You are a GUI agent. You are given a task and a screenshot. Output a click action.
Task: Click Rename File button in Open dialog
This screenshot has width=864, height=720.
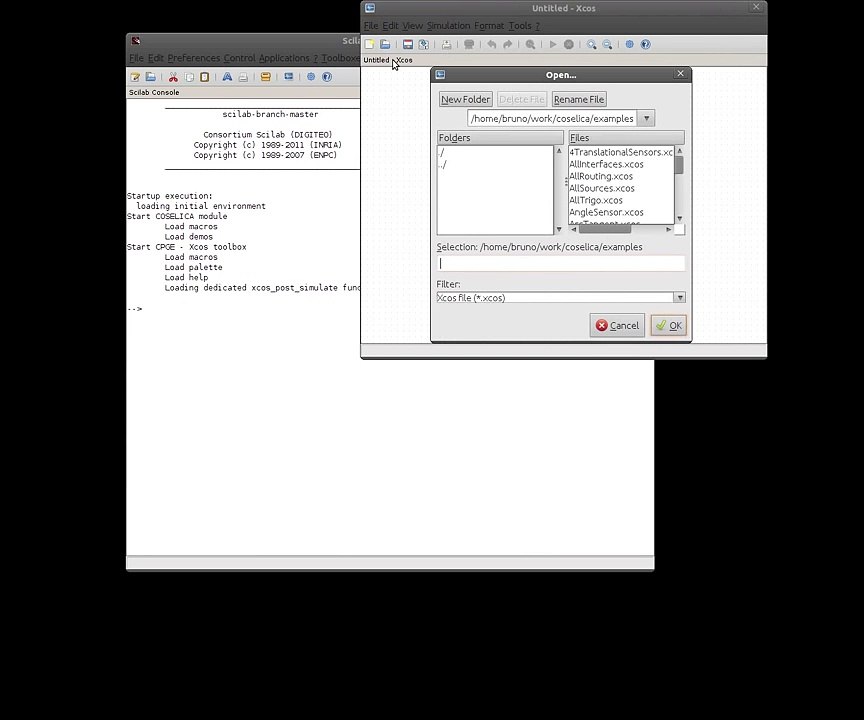point(579,99)
